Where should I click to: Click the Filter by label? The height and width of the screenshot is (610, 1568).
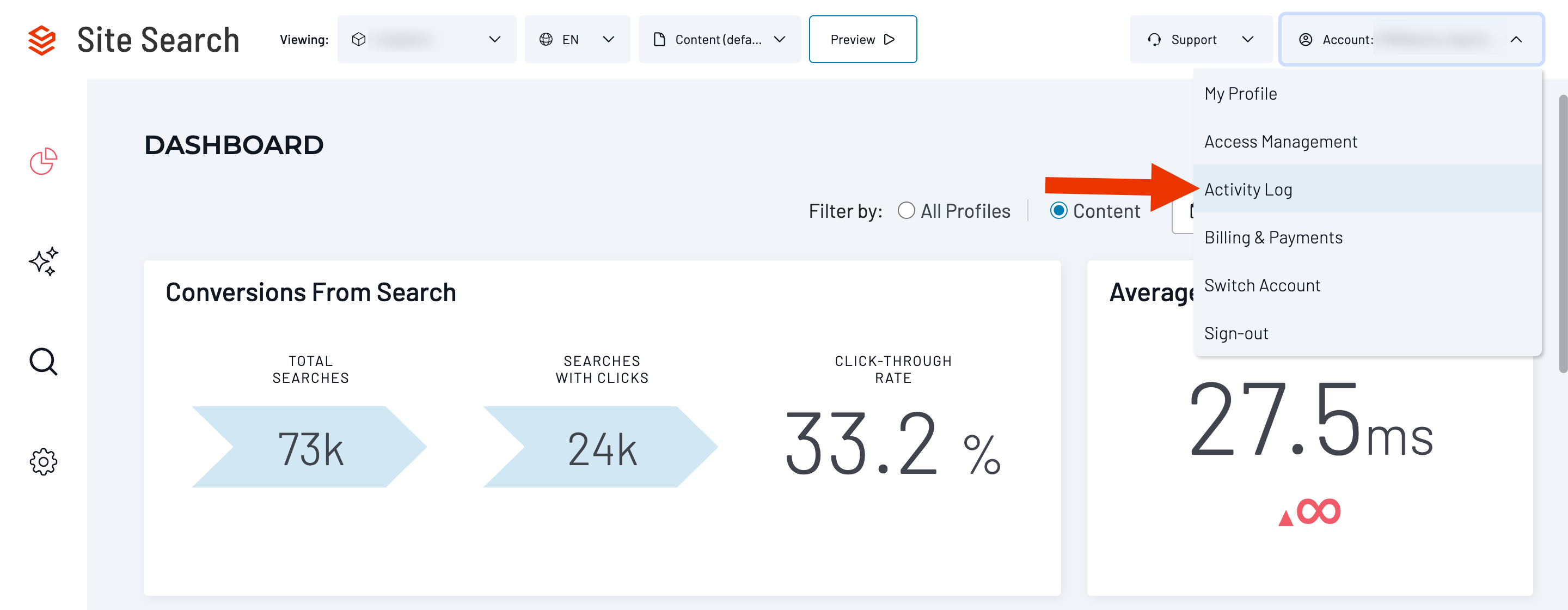[x=846, y=211]
